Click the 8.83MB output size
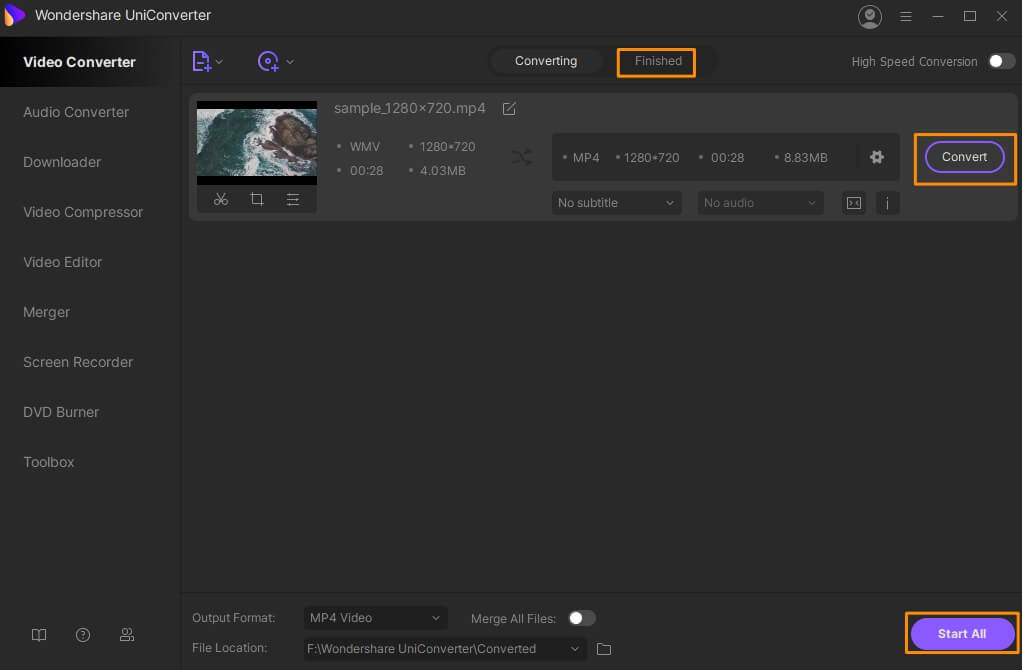This screenshot has width=1022, height=670. click(806, 158)
